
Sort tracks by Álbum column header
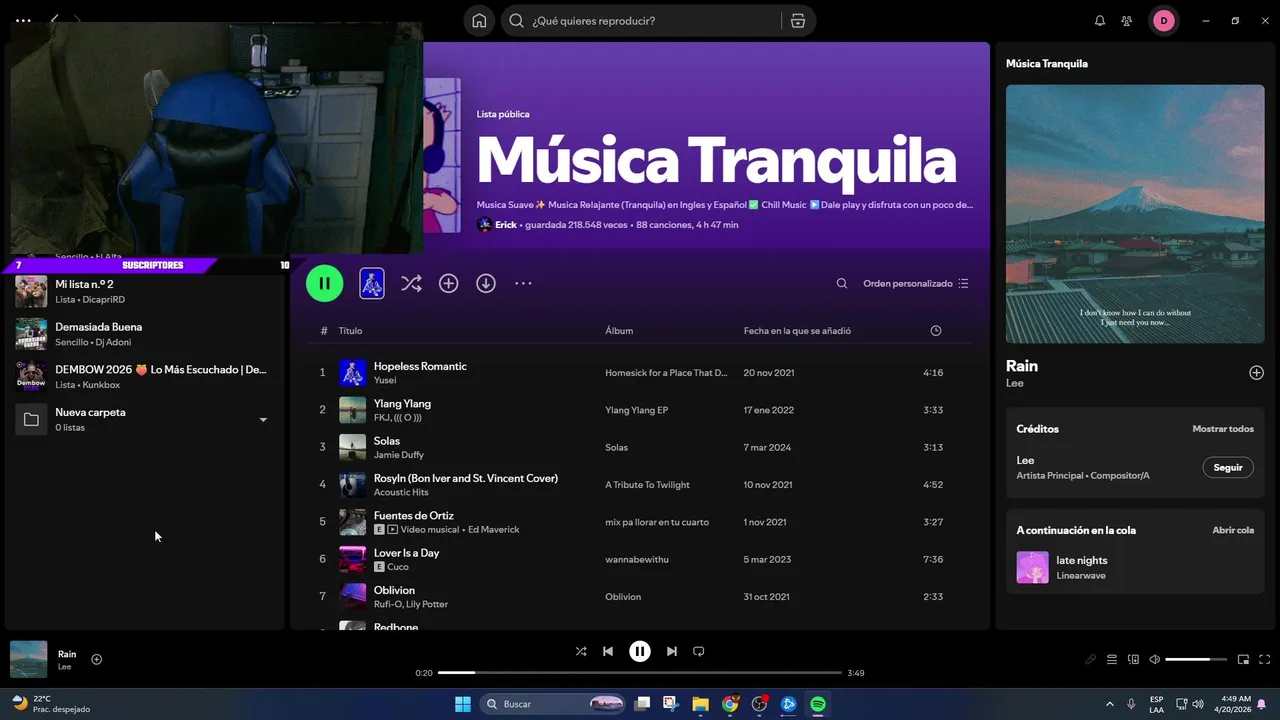coord(619,331)
